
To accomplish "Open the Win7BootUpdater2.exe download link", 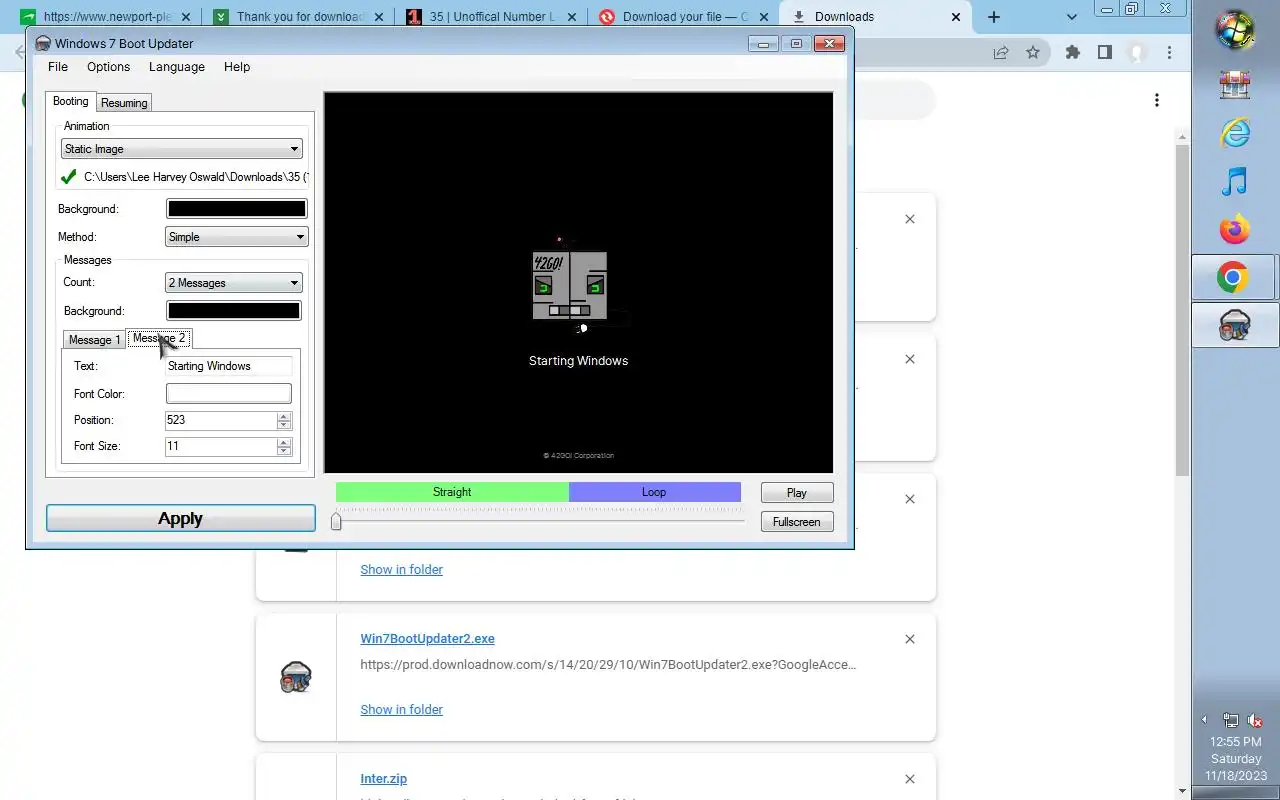I will (x=427, y=639).
